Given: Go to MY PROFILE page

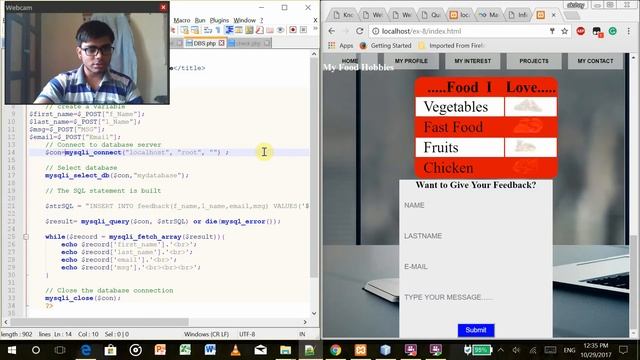Looking at the screenshot, I should [411, 61].
